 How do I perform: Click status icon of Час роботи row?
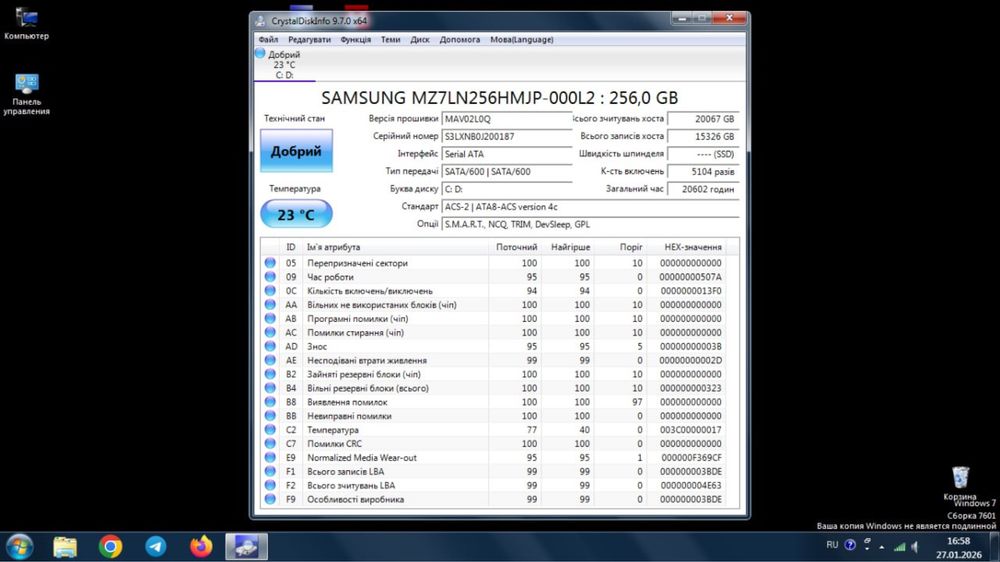(x=270, y=277)
